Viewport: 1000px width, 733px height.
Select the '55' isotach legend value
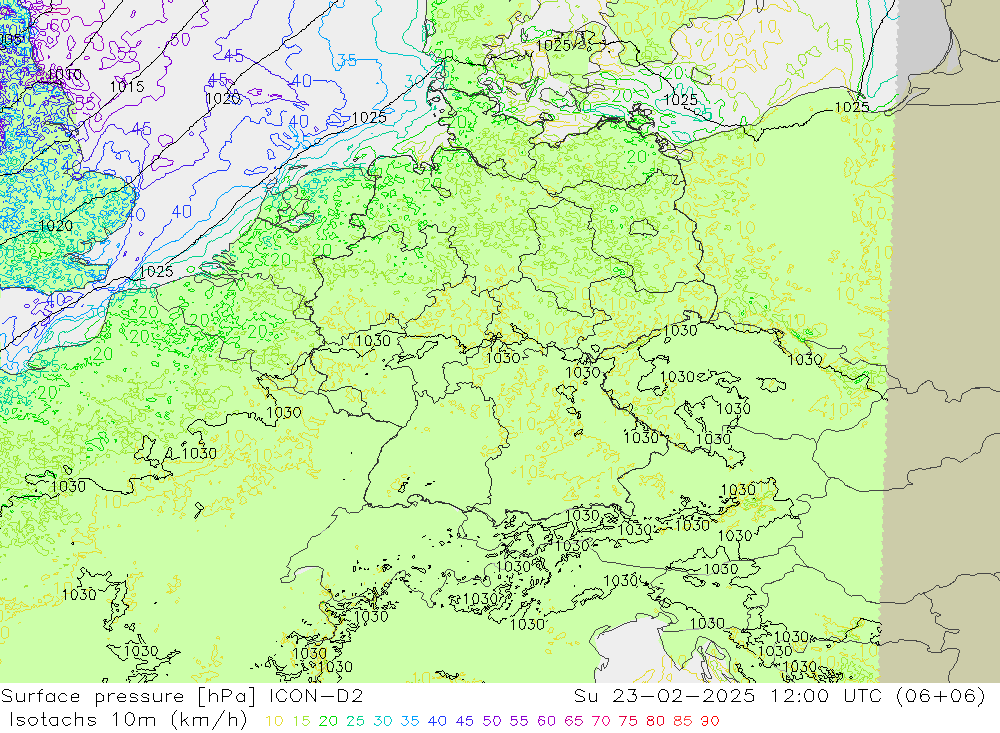[519, 722]
